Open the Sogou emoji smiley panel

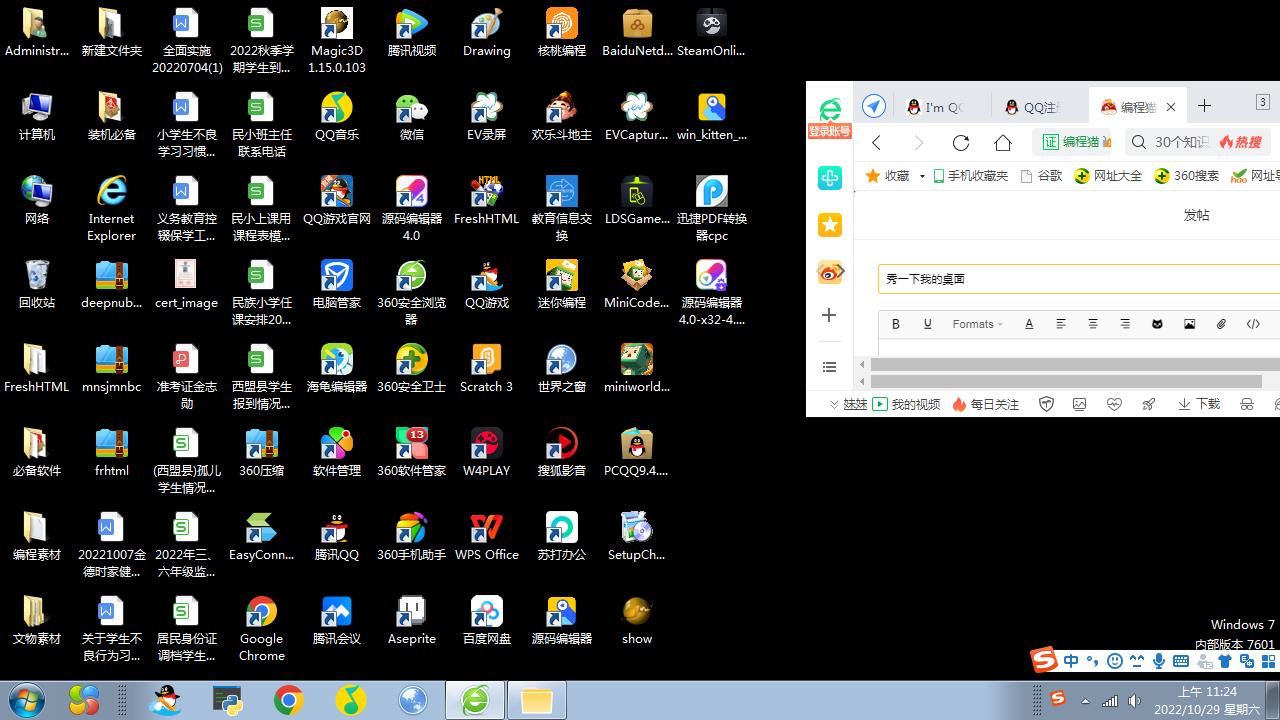pyautogui.click(x=1115, y=661)
